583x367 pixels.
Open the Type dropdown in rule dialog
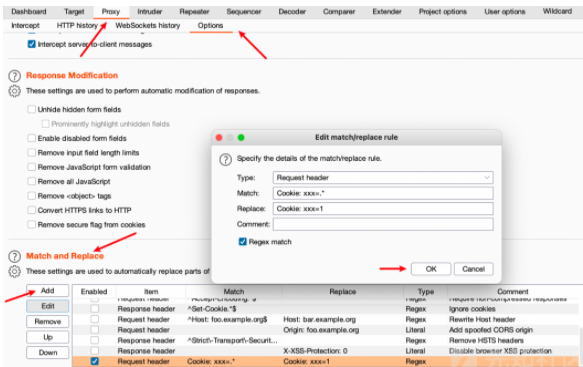[383, 177]
